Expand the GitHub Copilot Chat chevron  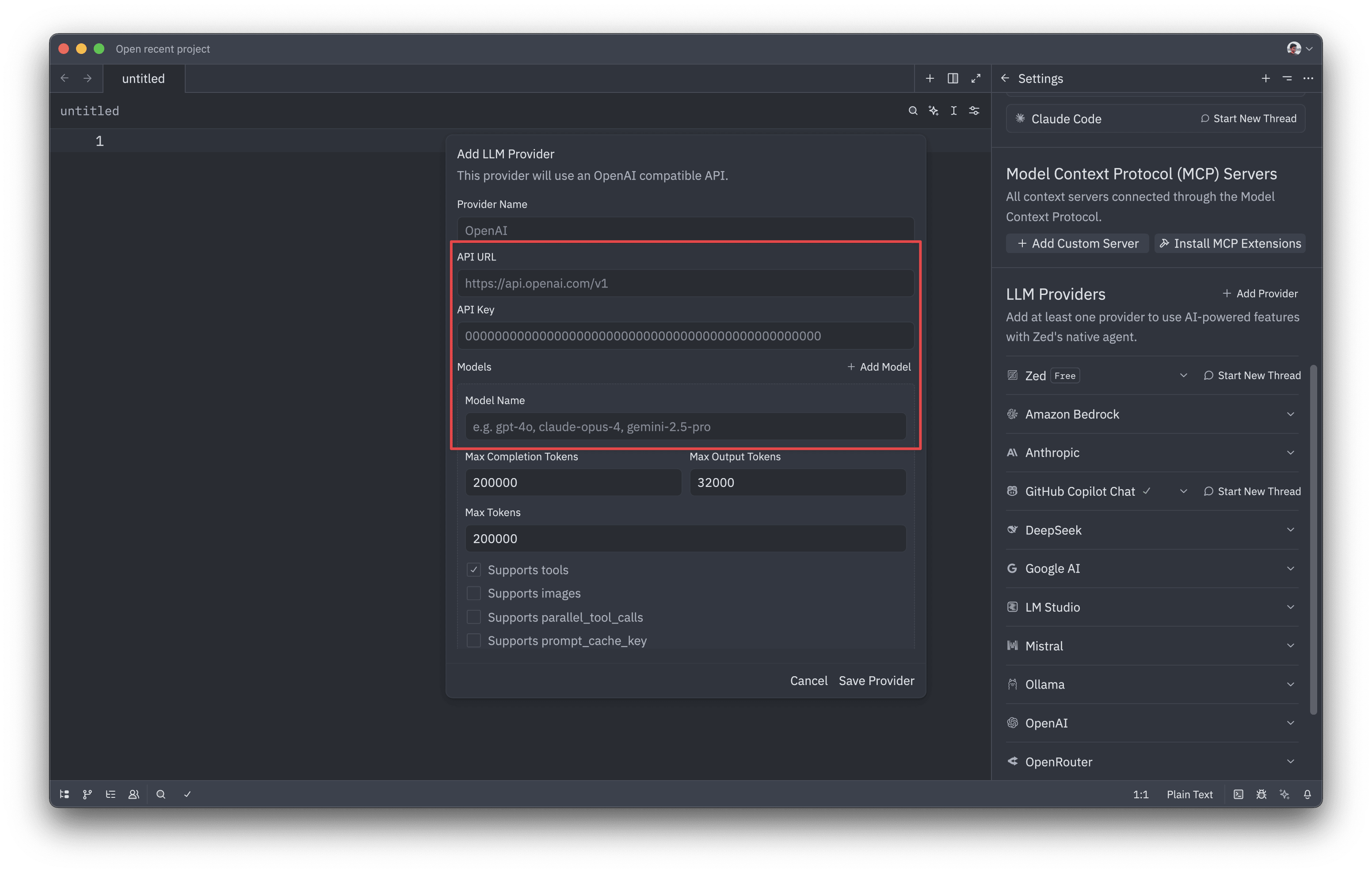click(x=1183, y=491)
